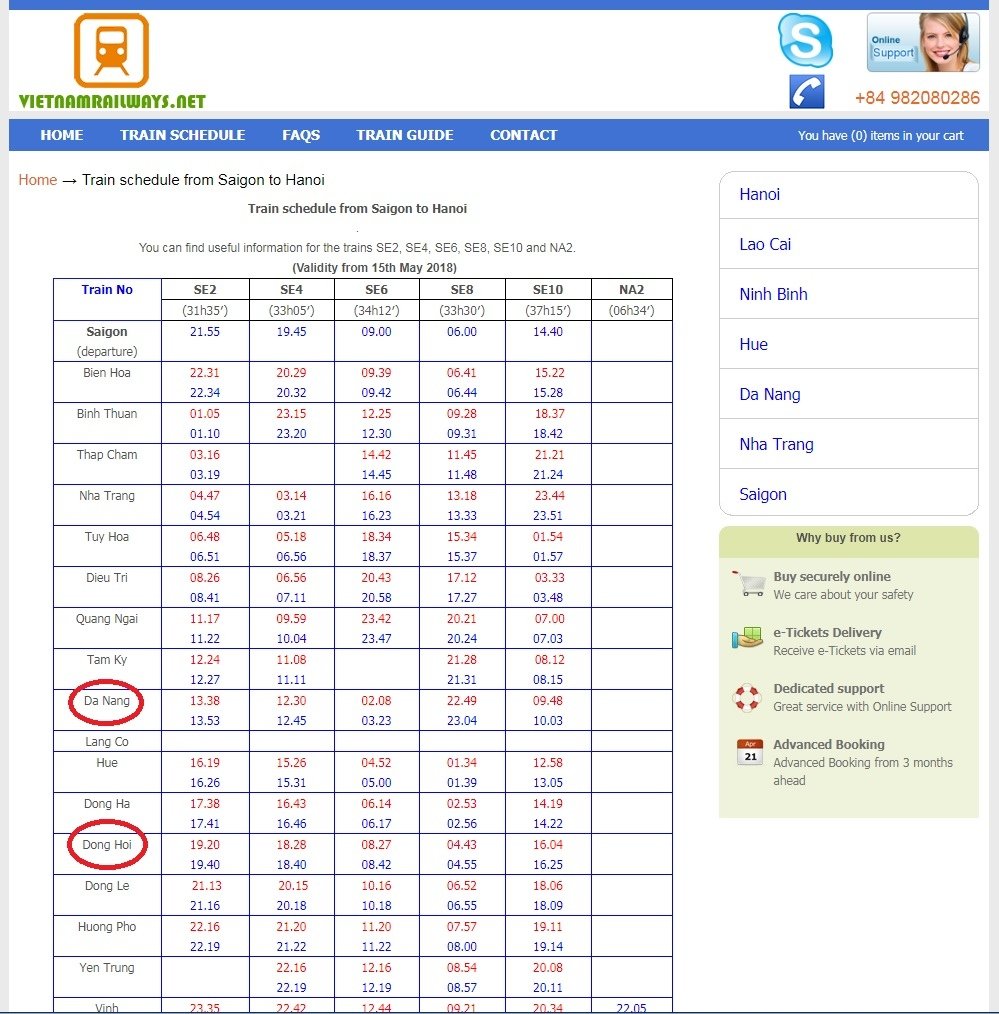Open the TRAIN SCHEDULE menu item
Image resolution: width=999 pixels, height=1014 pixels.
click(182, 135)
